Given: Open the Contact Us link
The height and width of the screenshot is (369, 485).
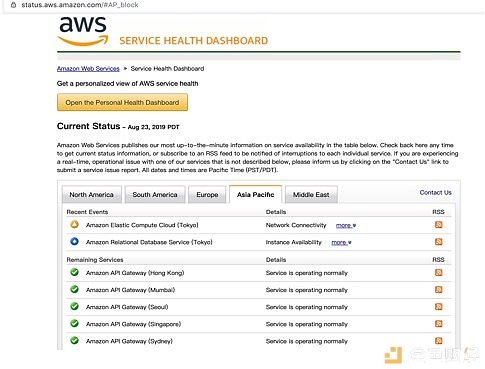Looking at the screenshot, I should coord(435,193).
